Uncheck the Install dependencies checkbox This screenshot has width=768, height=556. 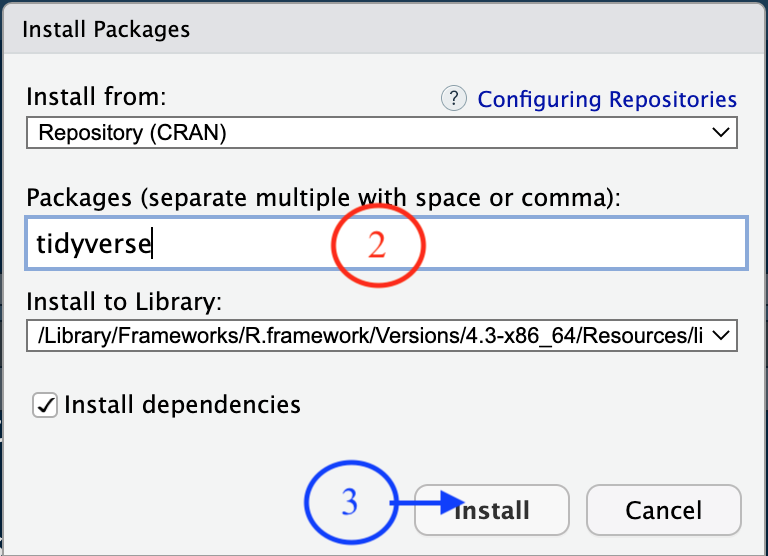tap(45, 405)
